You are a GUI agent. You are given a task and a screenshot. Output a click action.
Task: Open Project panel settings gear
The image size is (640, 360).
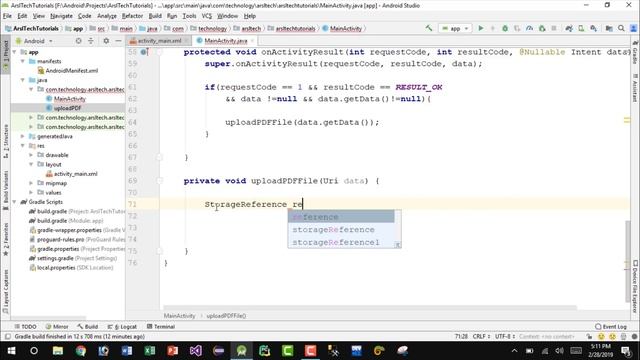click(106, 41)
